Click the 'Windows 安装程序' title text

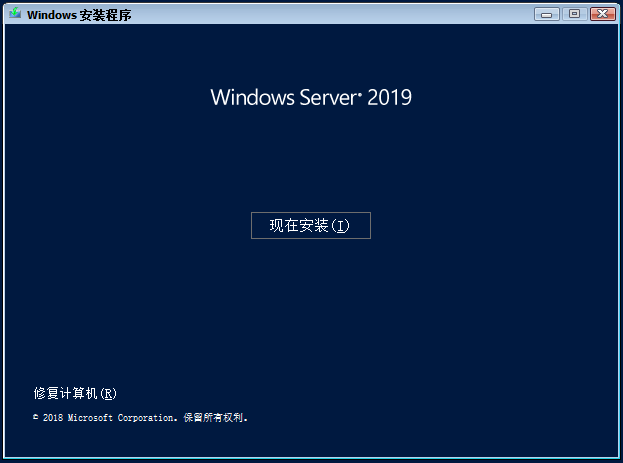pos(78,15)
